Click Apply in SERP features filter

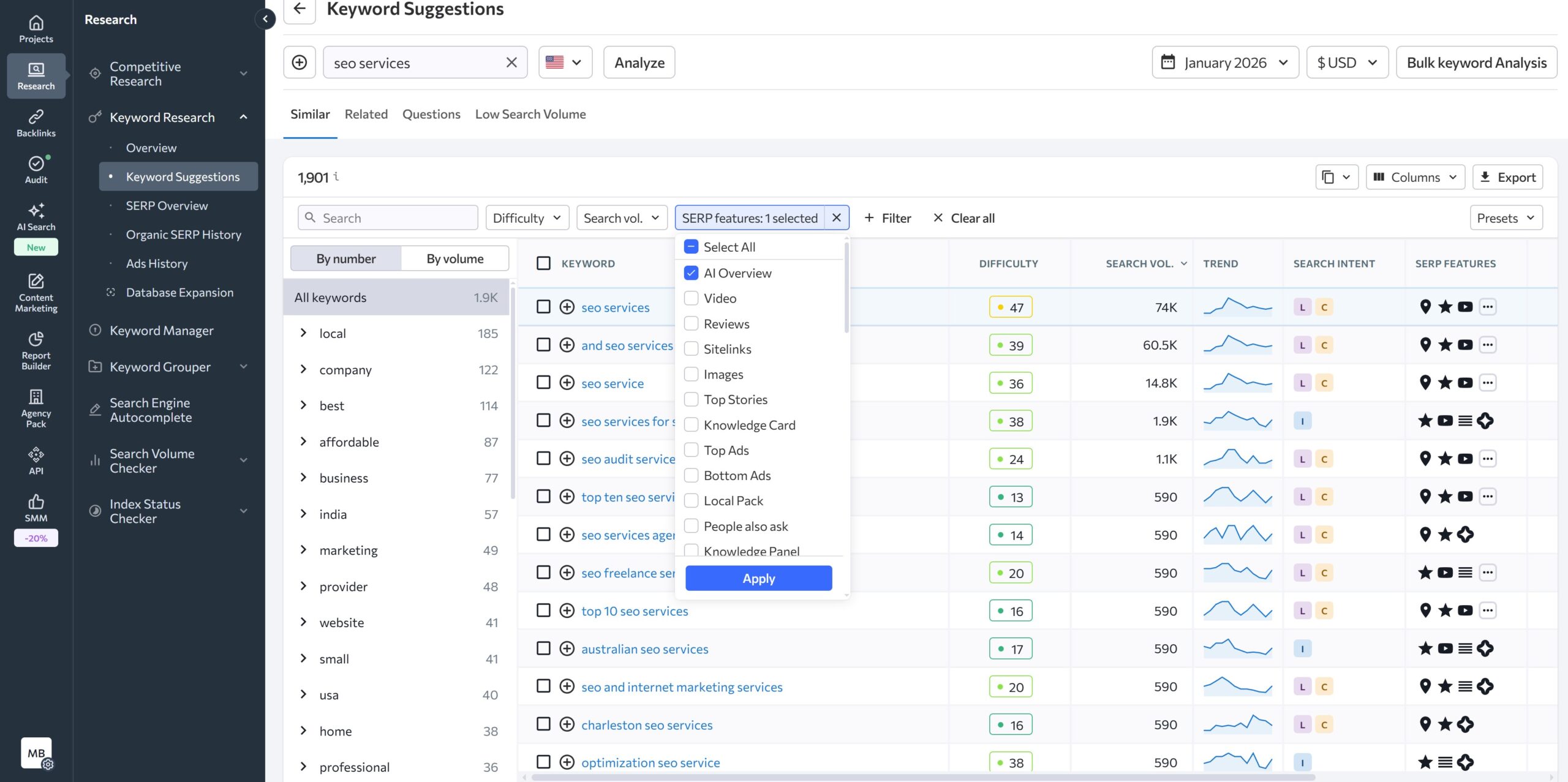point(758,578)
